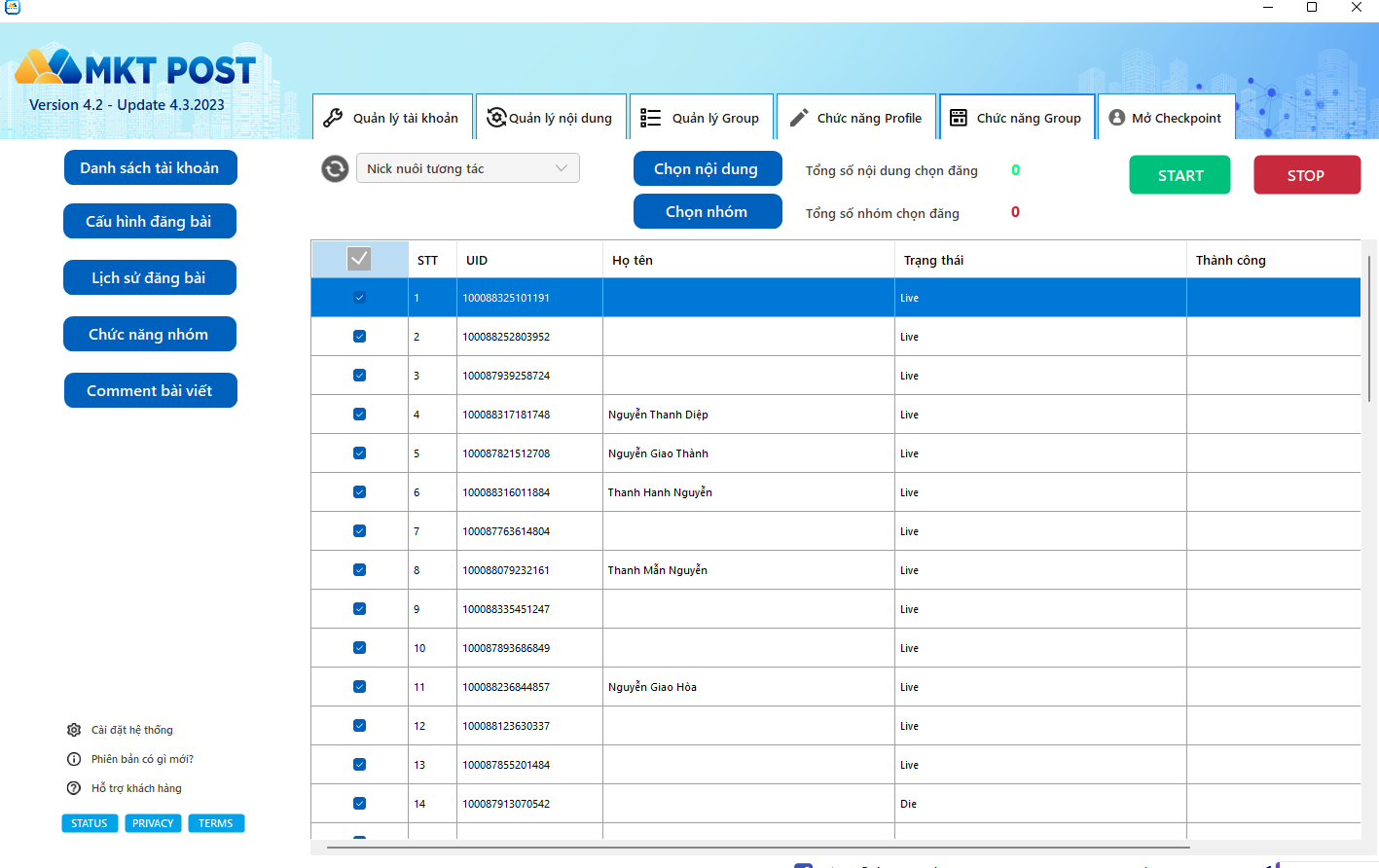This screenshot has height=868, width=1379.
Task: Switch to Quản lý nội dung tab
Action: pos(551,117)
